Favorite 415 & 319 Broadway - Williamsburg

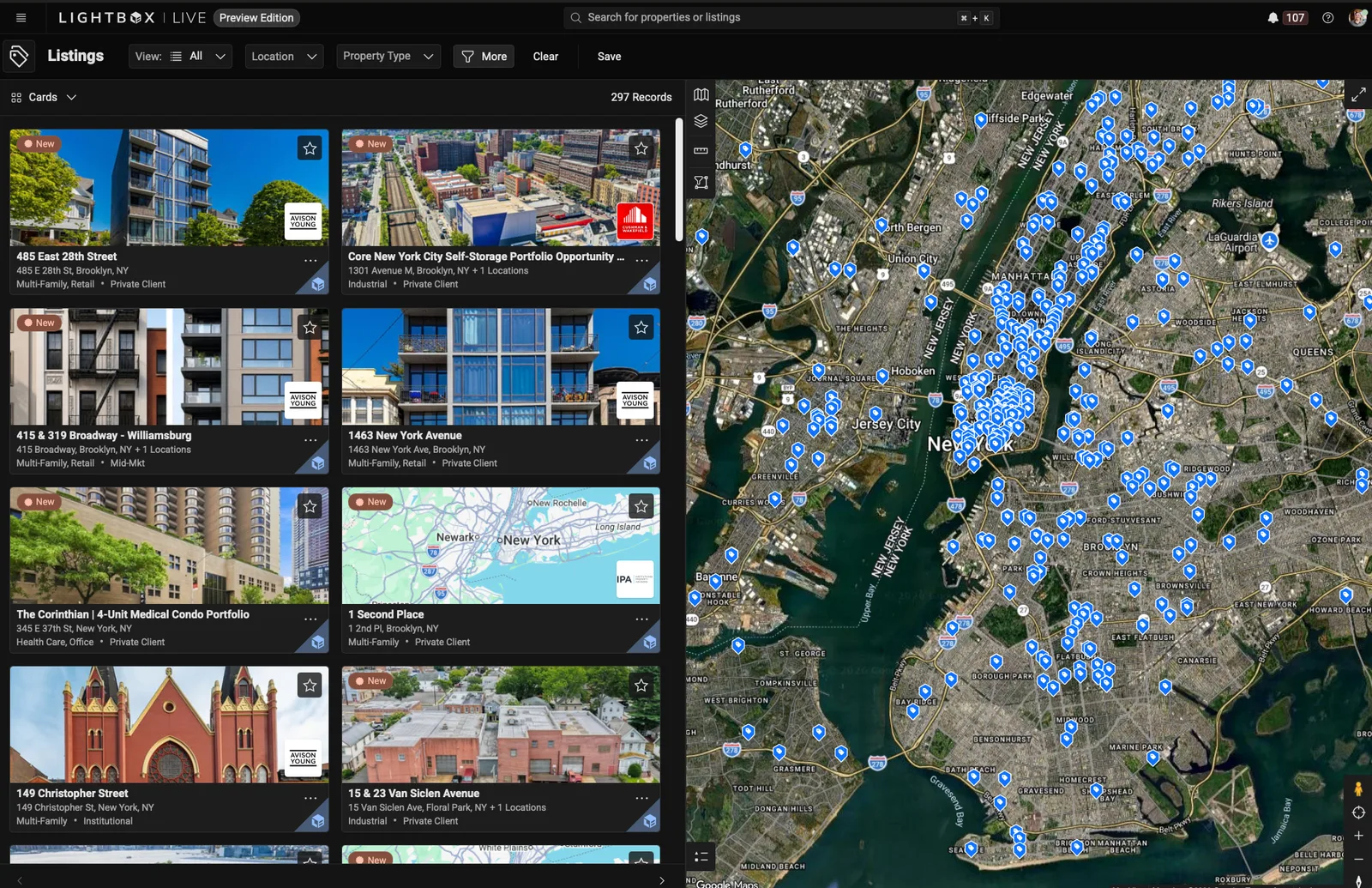310,327
